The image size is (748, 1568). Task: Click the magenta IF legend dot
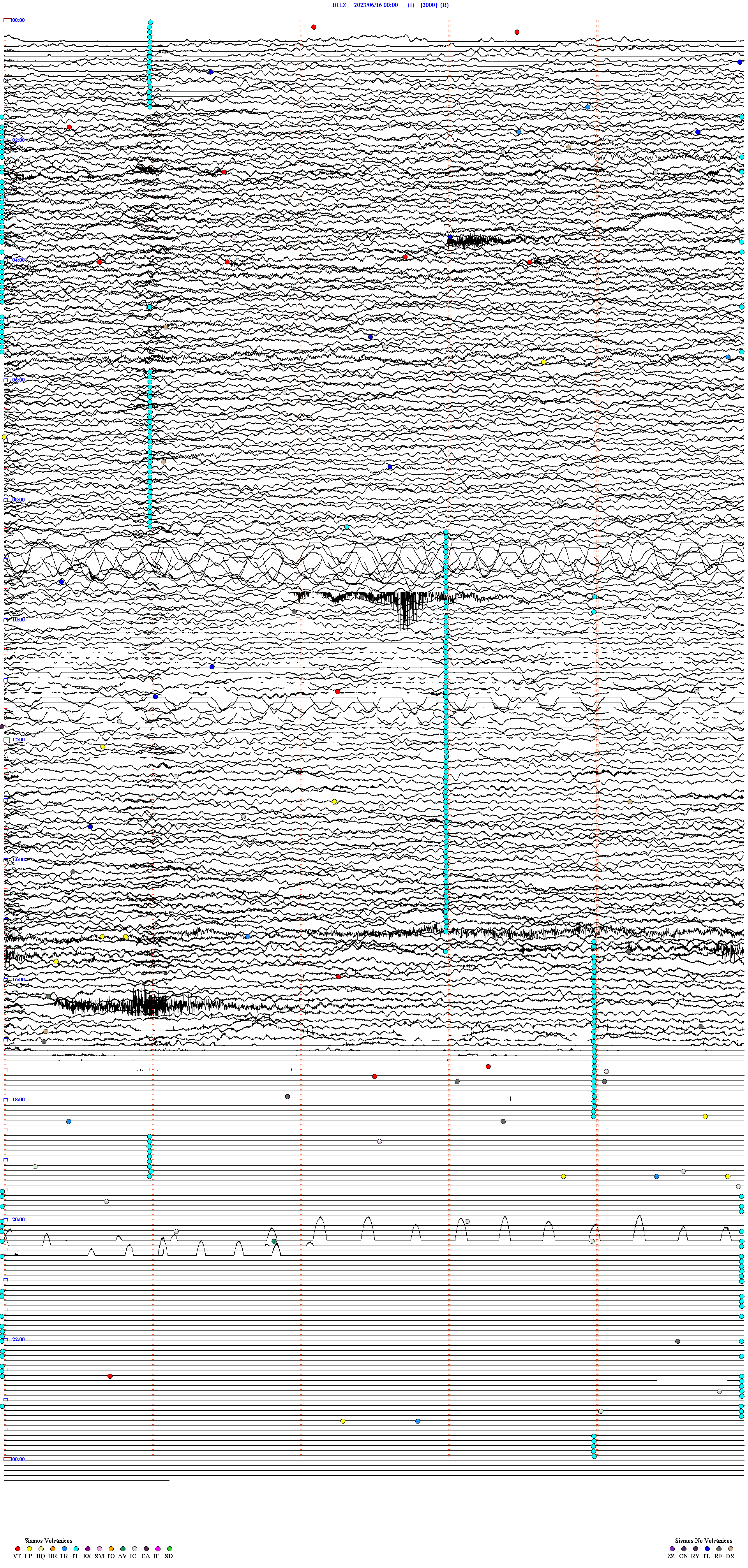158,1549
